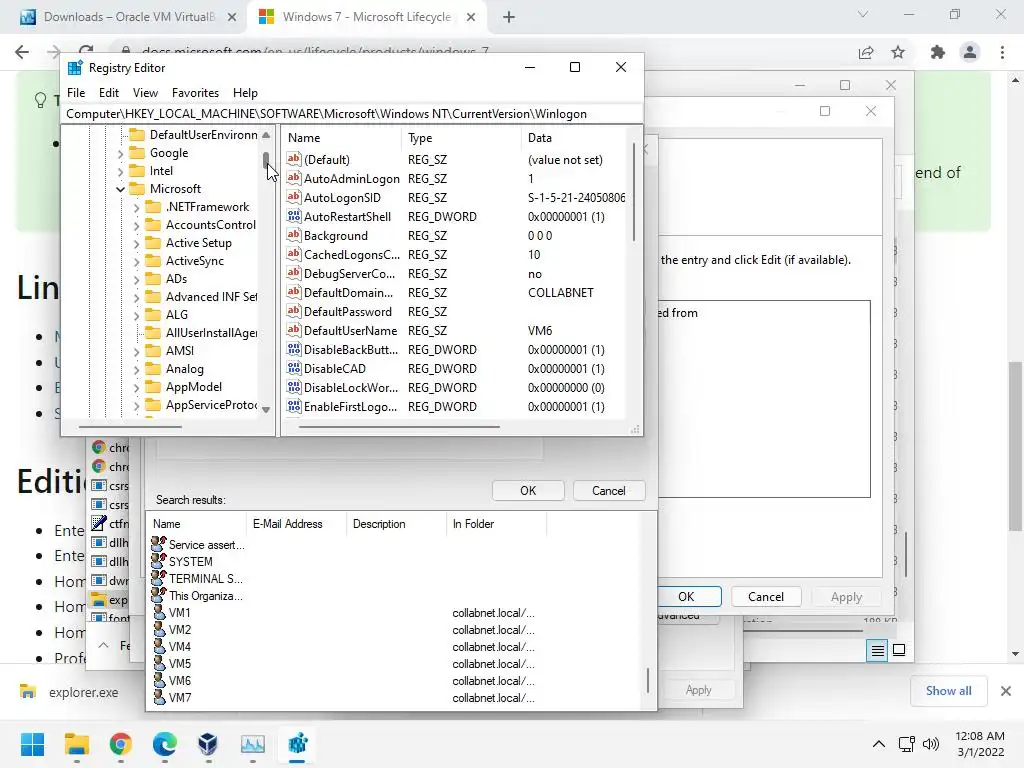Click the registry tree vertical scrollbar thumb
The width and height of the screenshot is (1024, 768).
[266, 161]
